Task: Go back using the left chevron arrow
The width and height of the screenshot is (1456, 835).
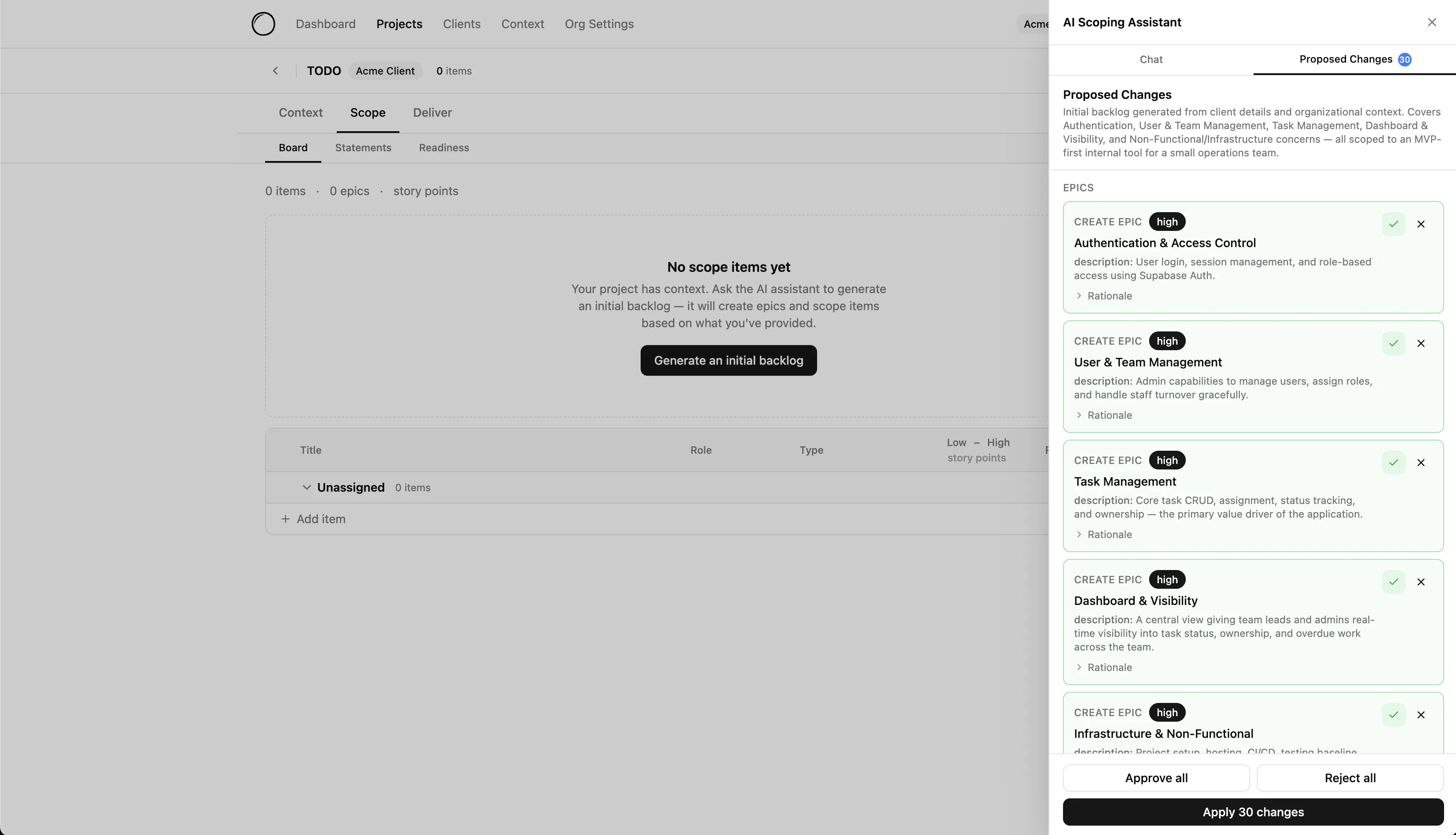Action: pos(275,71)
